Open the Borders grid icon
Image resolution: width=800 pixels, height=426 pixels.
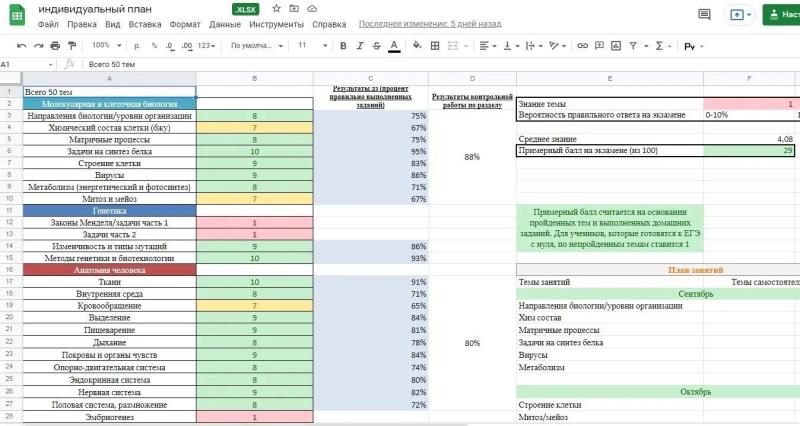point(435,46)
